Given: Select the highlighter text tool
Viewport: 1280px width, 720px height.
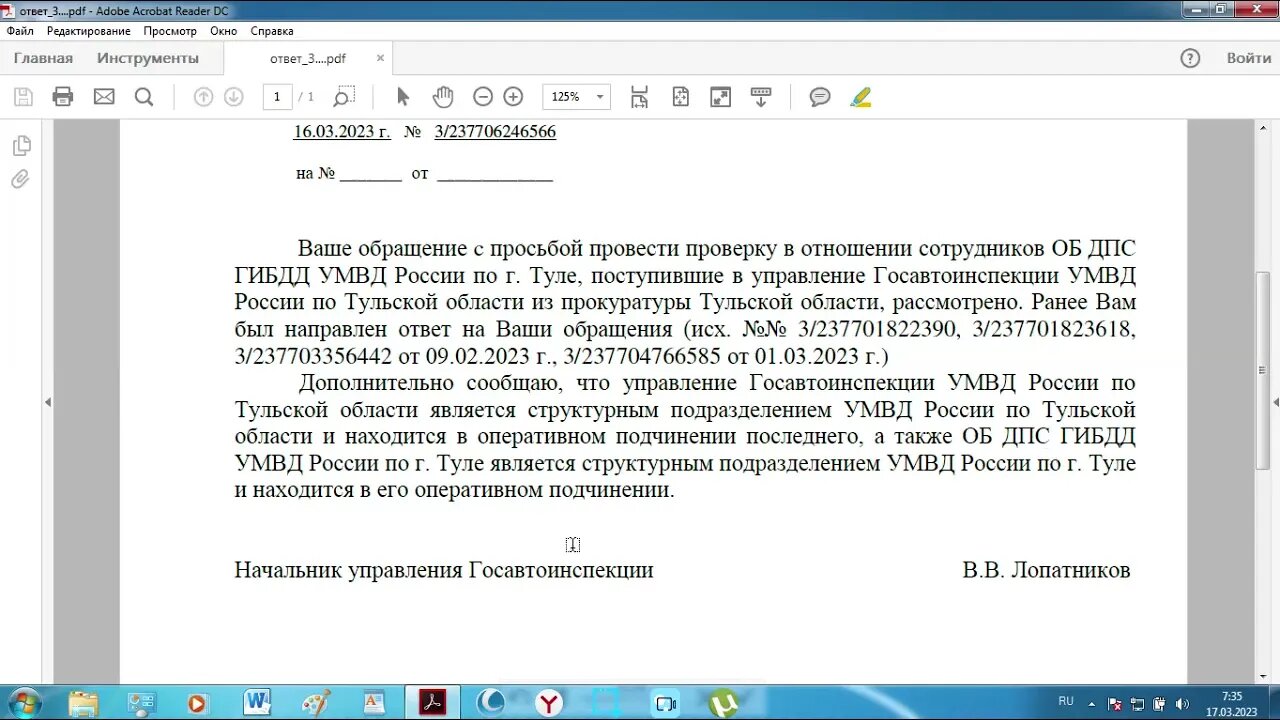Looking at the screenshot, I should (x=861, y=97).
